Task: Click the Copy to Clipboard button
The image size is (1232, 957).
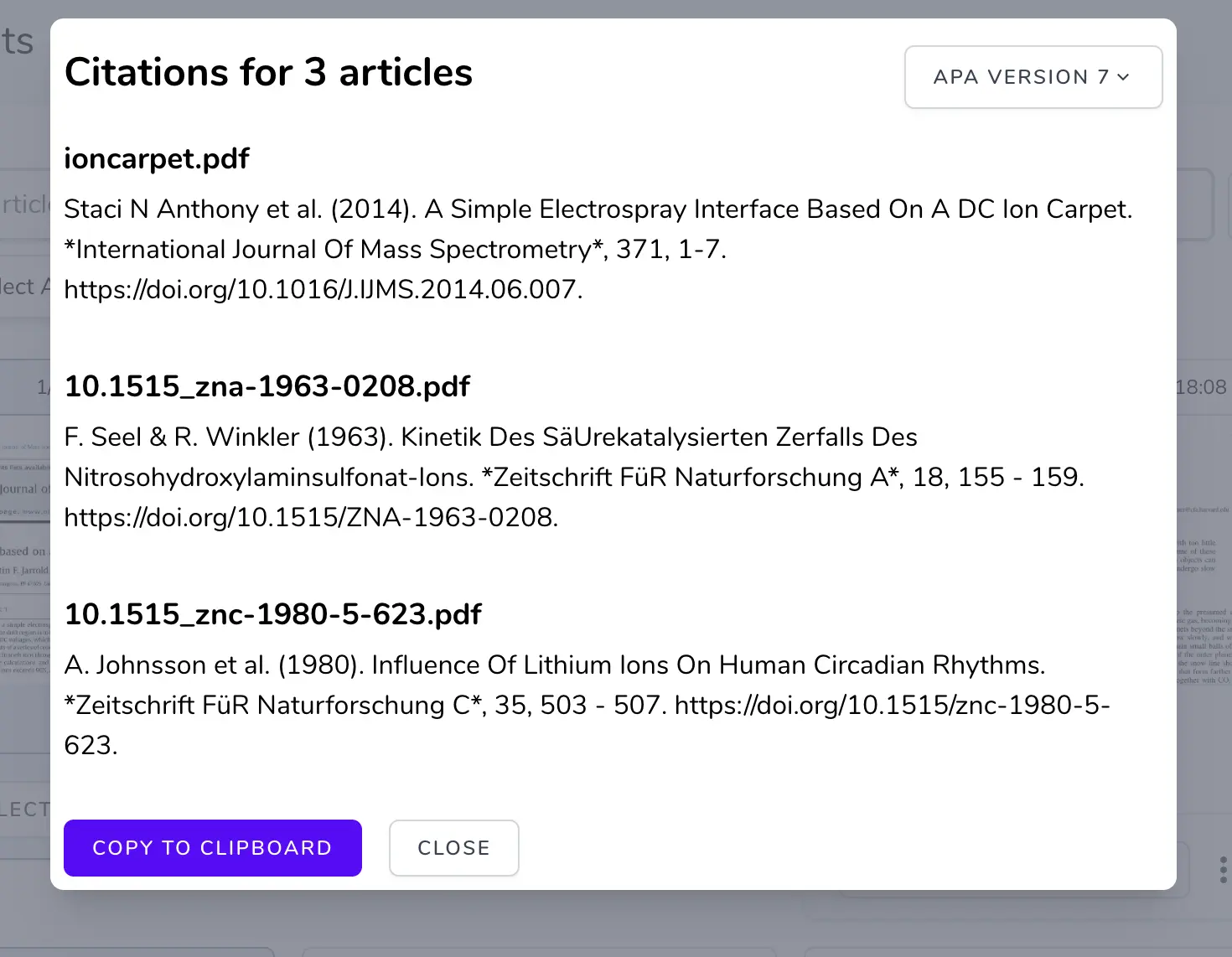Action: (x=213, y=848)
